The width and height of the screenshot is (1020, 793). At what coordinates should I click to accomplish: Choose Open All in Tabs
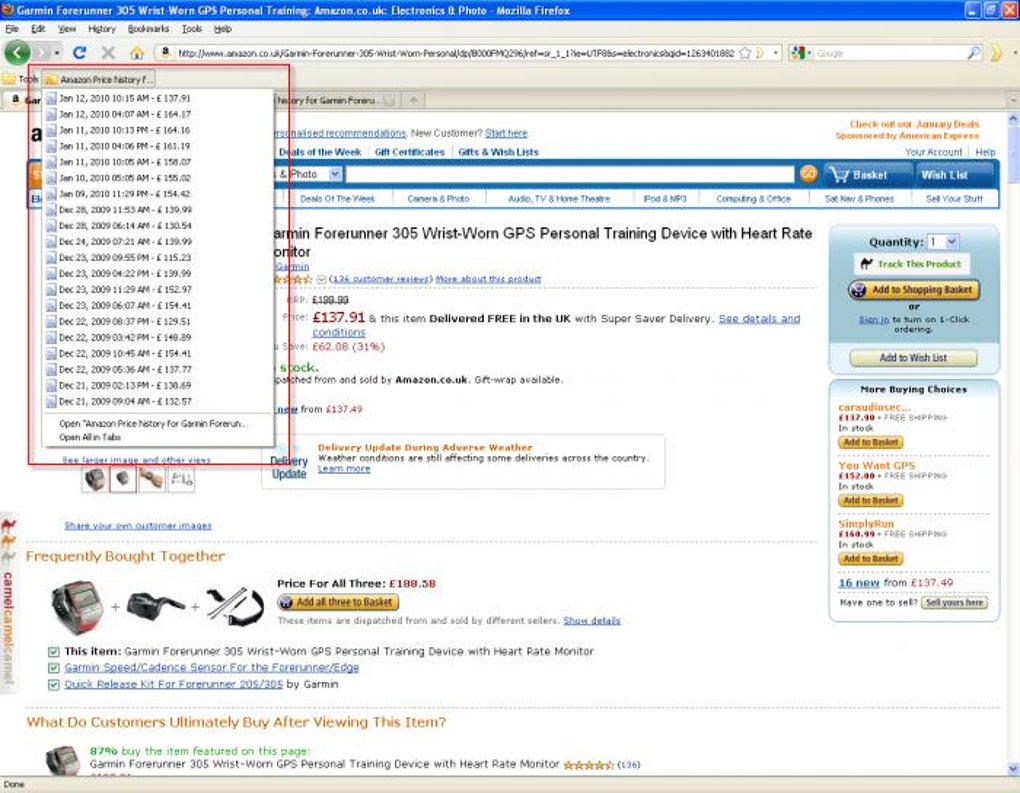pos(157,437)
